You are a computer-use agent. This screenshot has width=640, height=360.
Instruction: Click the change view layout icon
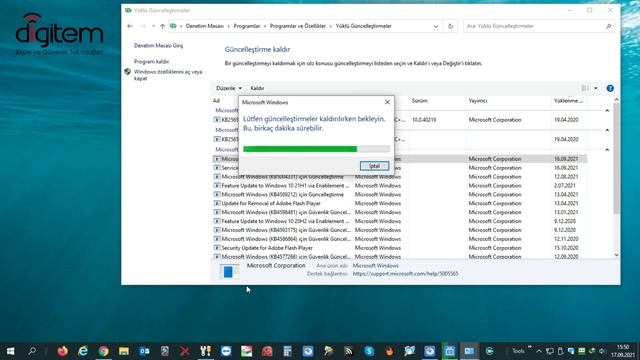(585, 88)
